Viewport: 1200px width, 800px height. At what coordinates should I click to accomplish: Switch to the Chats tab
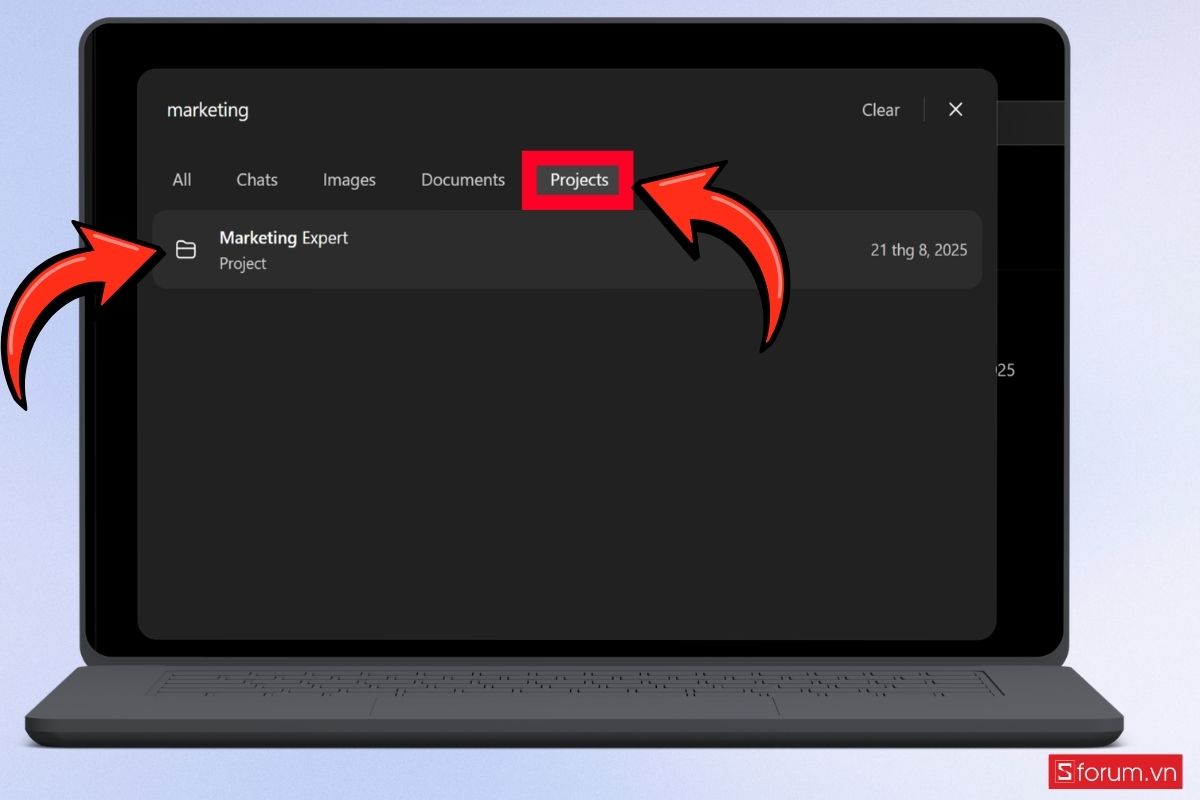257,180
